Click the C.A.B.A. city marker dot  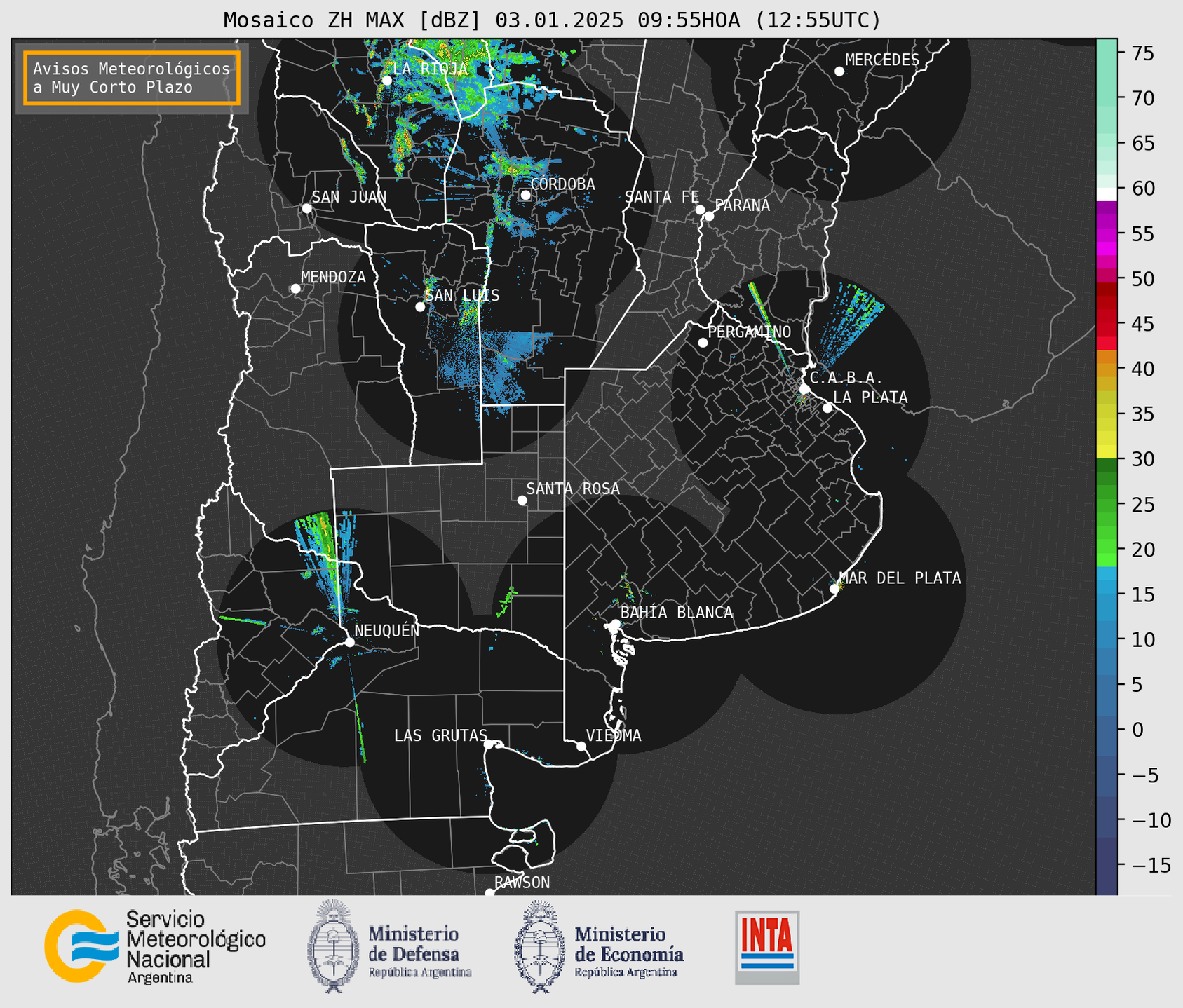pyautogui.click(x=804, y=388)
